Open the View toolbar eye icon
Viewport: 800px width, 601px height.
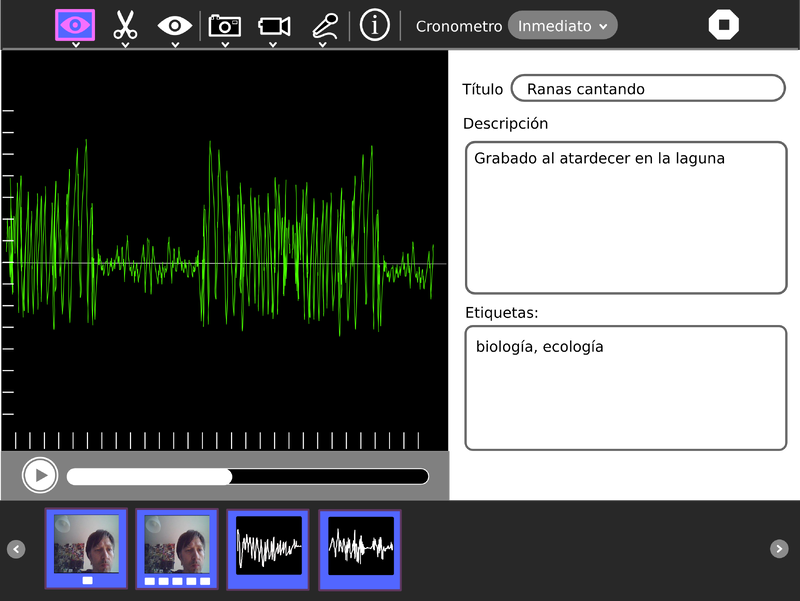[175, 25]
